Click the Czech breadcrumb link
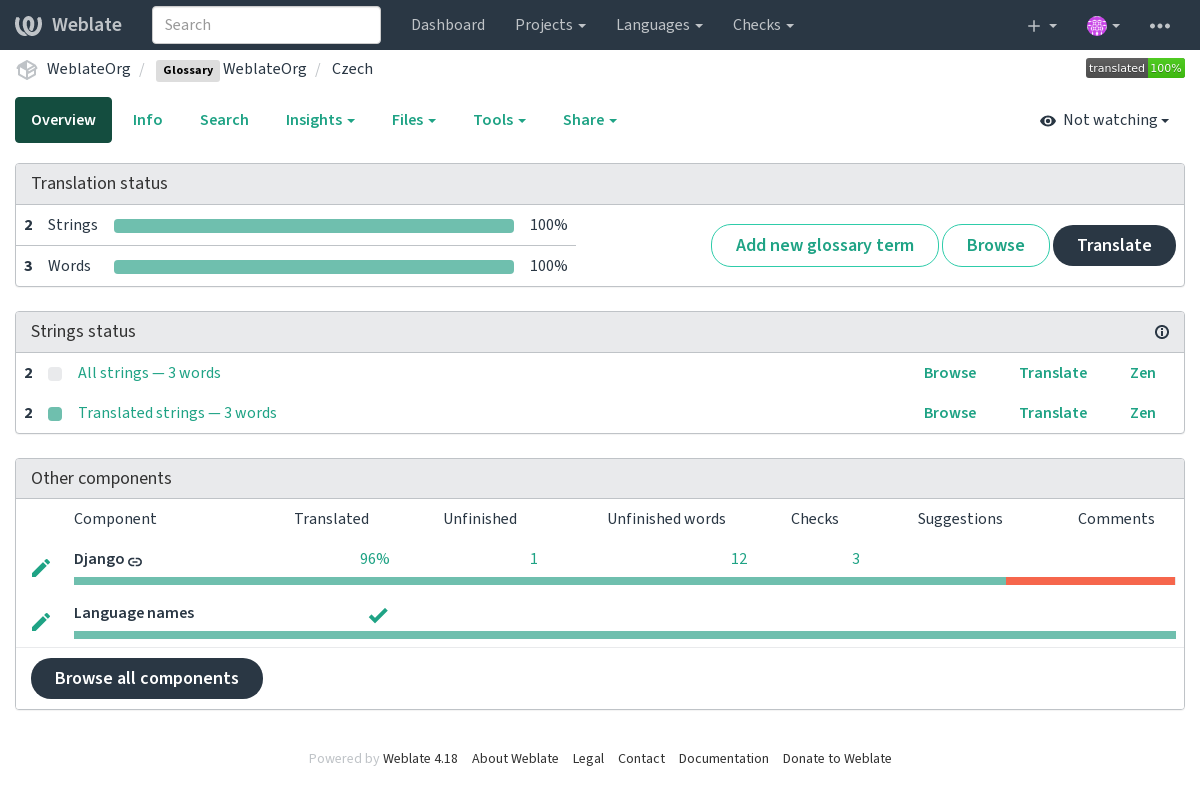Screen dimensions: 1200x797 (x=352, y=69)
